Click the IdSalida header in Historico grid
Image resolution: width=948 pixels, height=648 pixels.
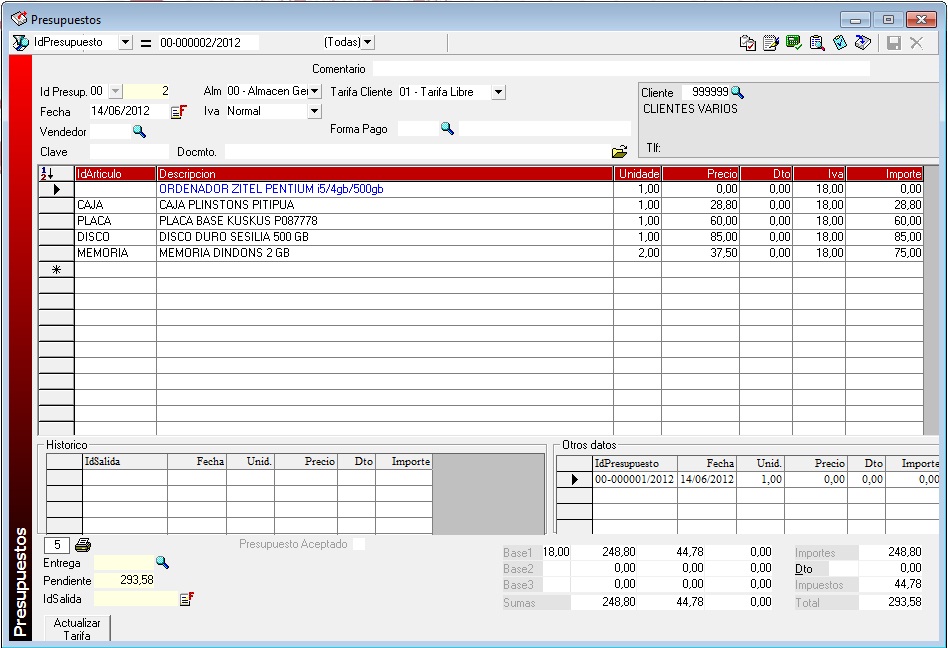[x=125, y=462]
